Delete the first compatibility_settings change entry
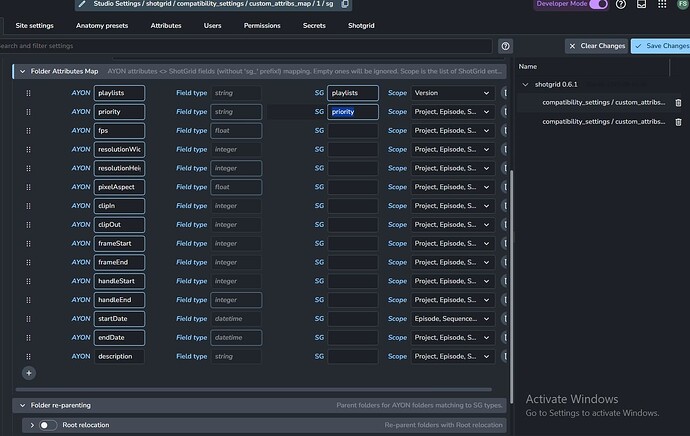 pyautogui.click(x=678, y=103)
